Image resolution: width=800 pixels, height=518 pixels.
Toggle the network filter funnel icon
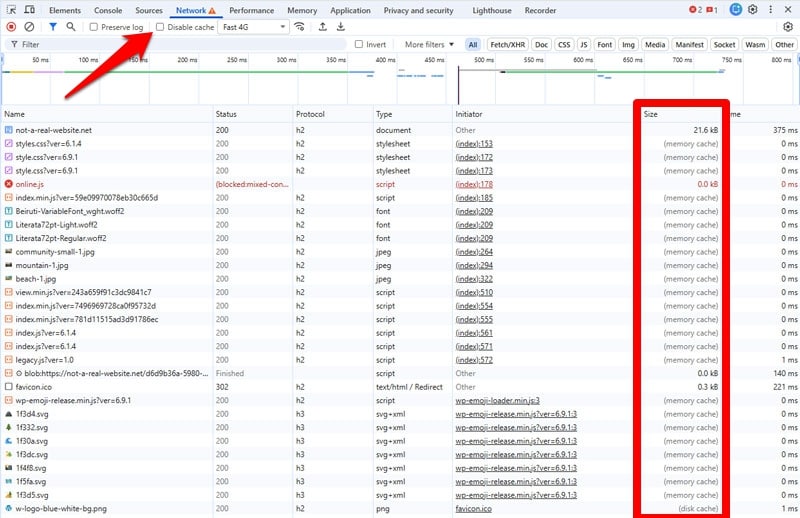point(53,27)
